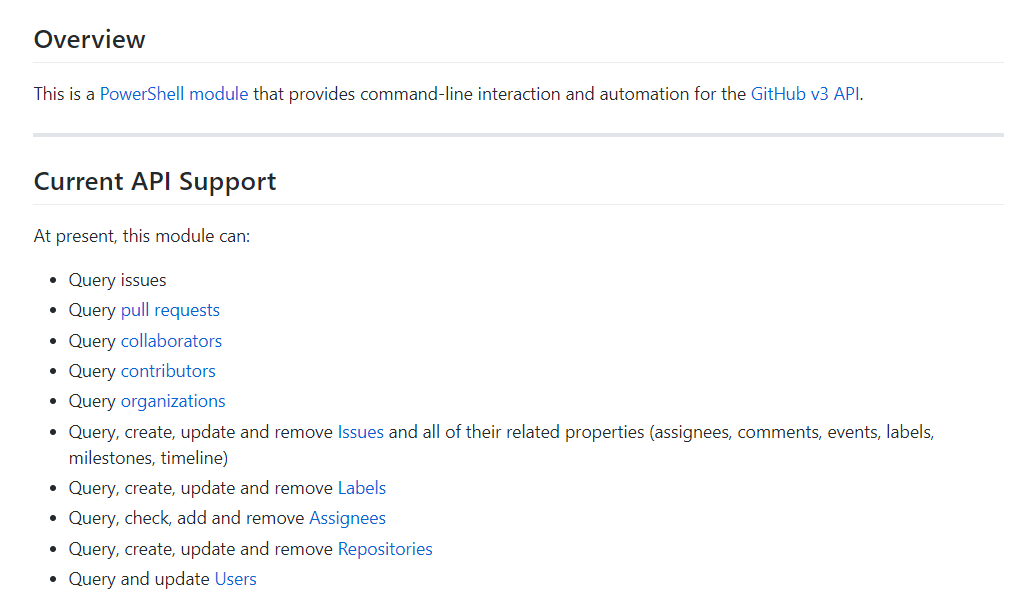The width and height of the screenshot is (1024, 597).
Task: Open the Users link
Action: point(235,579)
